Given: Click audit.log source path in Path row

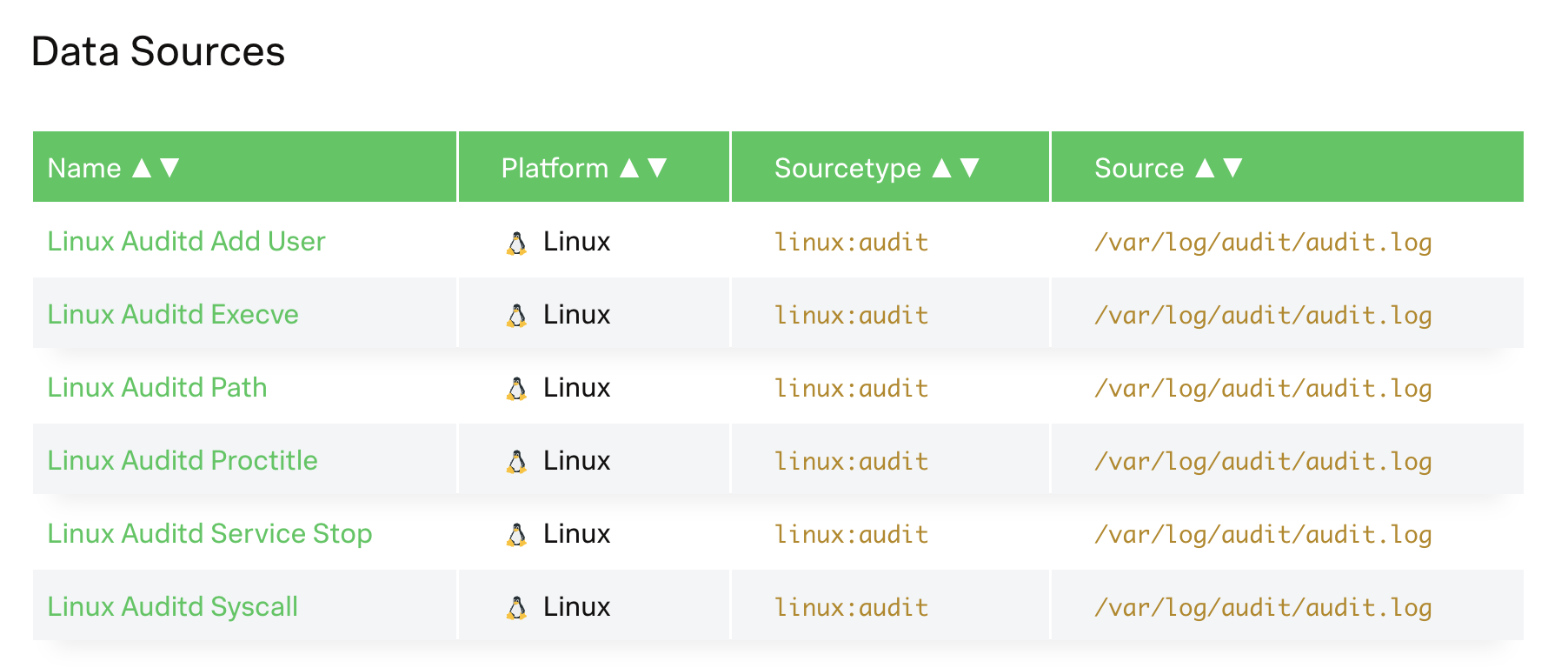Looking at the screenshot, I should 1262,388.
